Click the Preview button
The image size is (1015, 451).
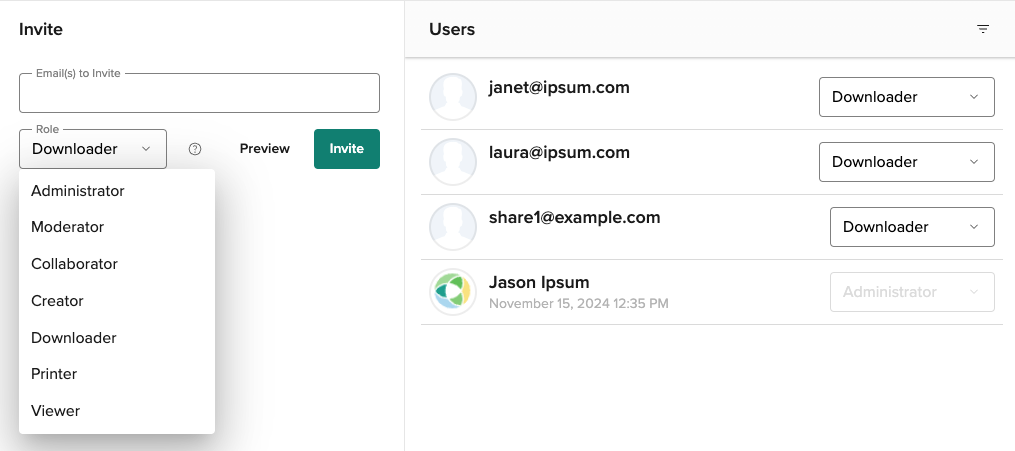point(265,149)
